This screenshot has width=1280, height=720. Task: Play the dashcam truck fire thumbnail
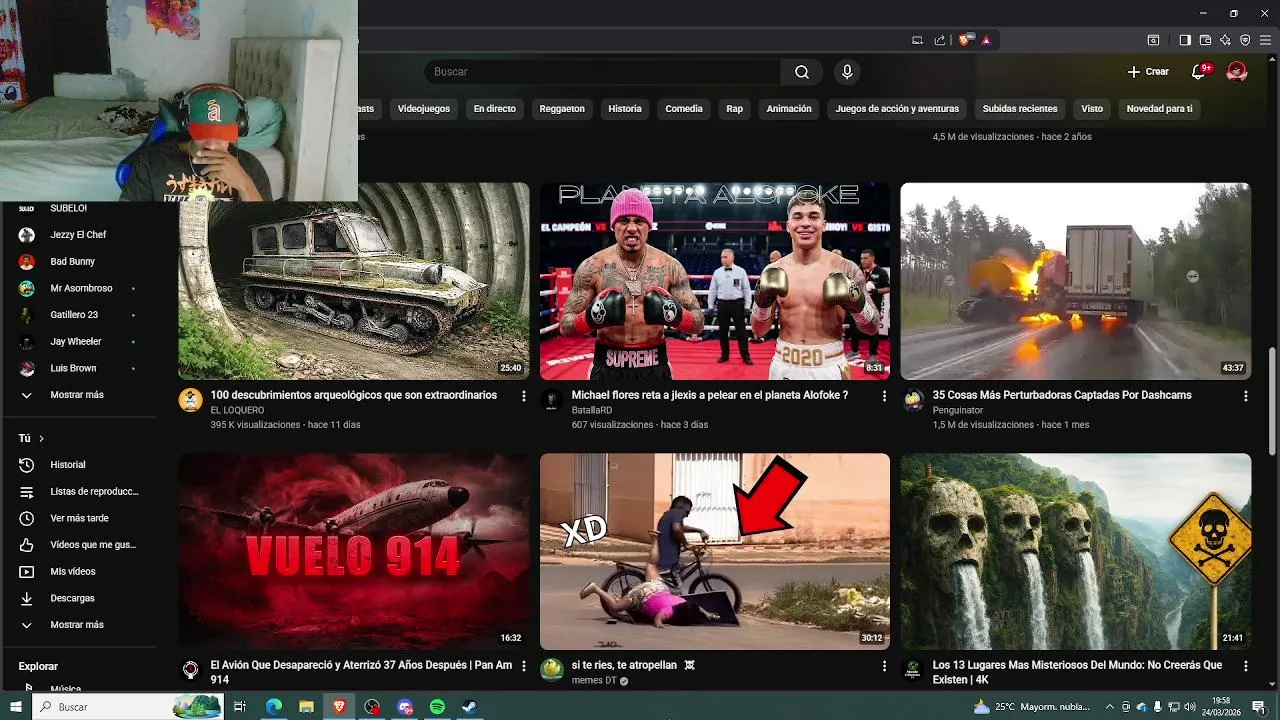coord(1076,281)
